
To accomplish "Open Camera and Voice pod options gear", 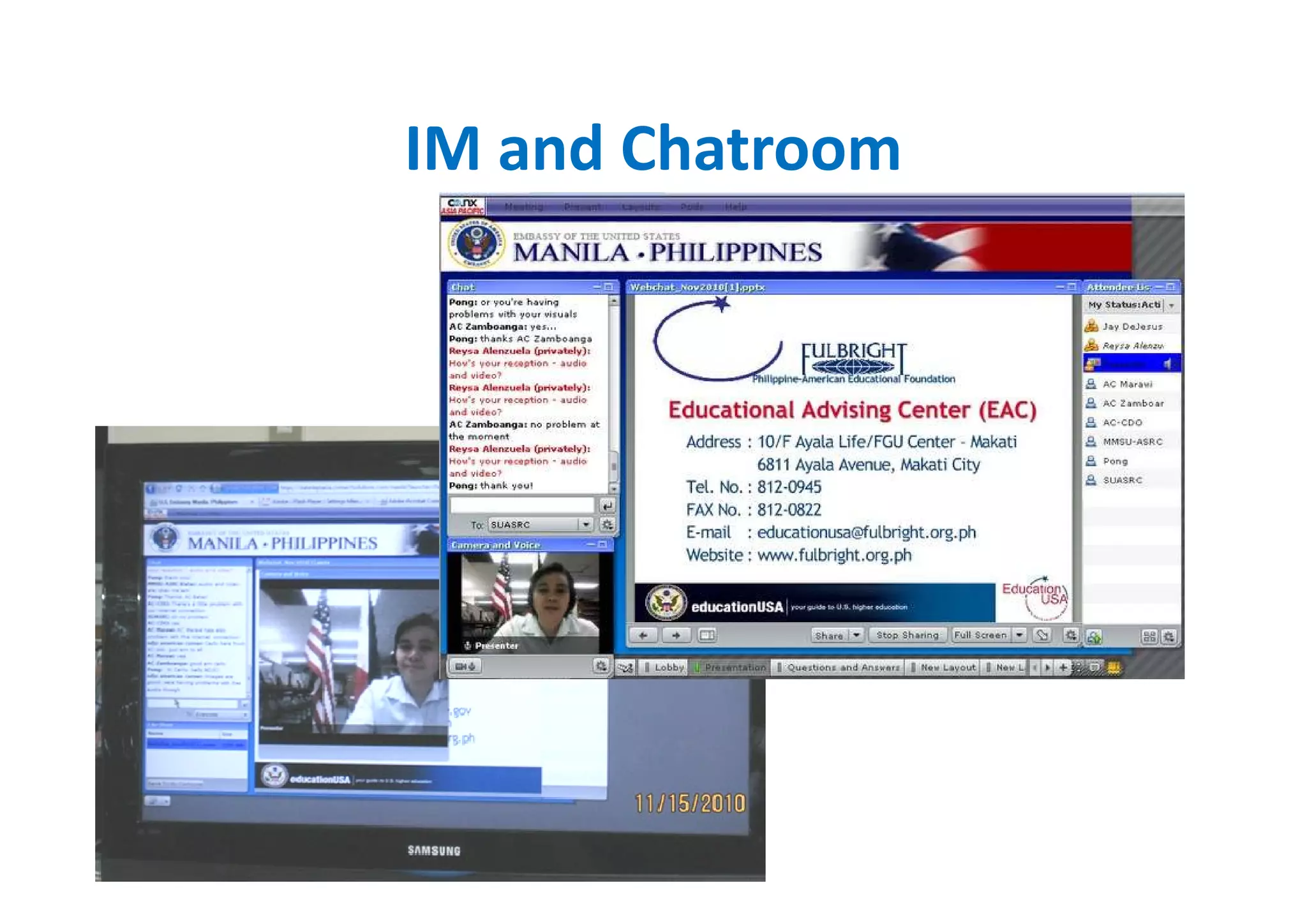I will point(601,666).
